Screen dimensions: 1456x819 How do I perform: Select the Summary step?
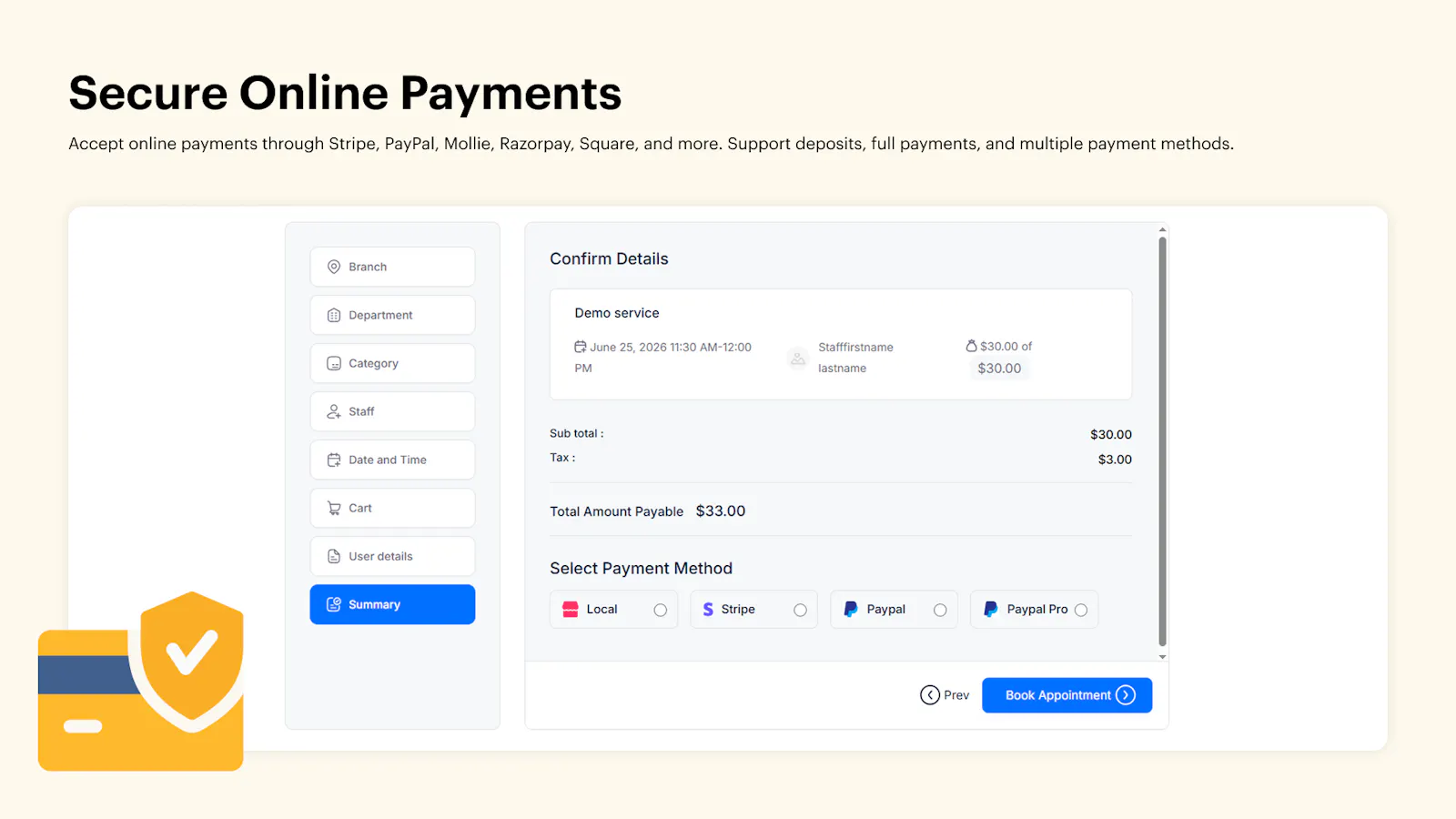[392, 604]
